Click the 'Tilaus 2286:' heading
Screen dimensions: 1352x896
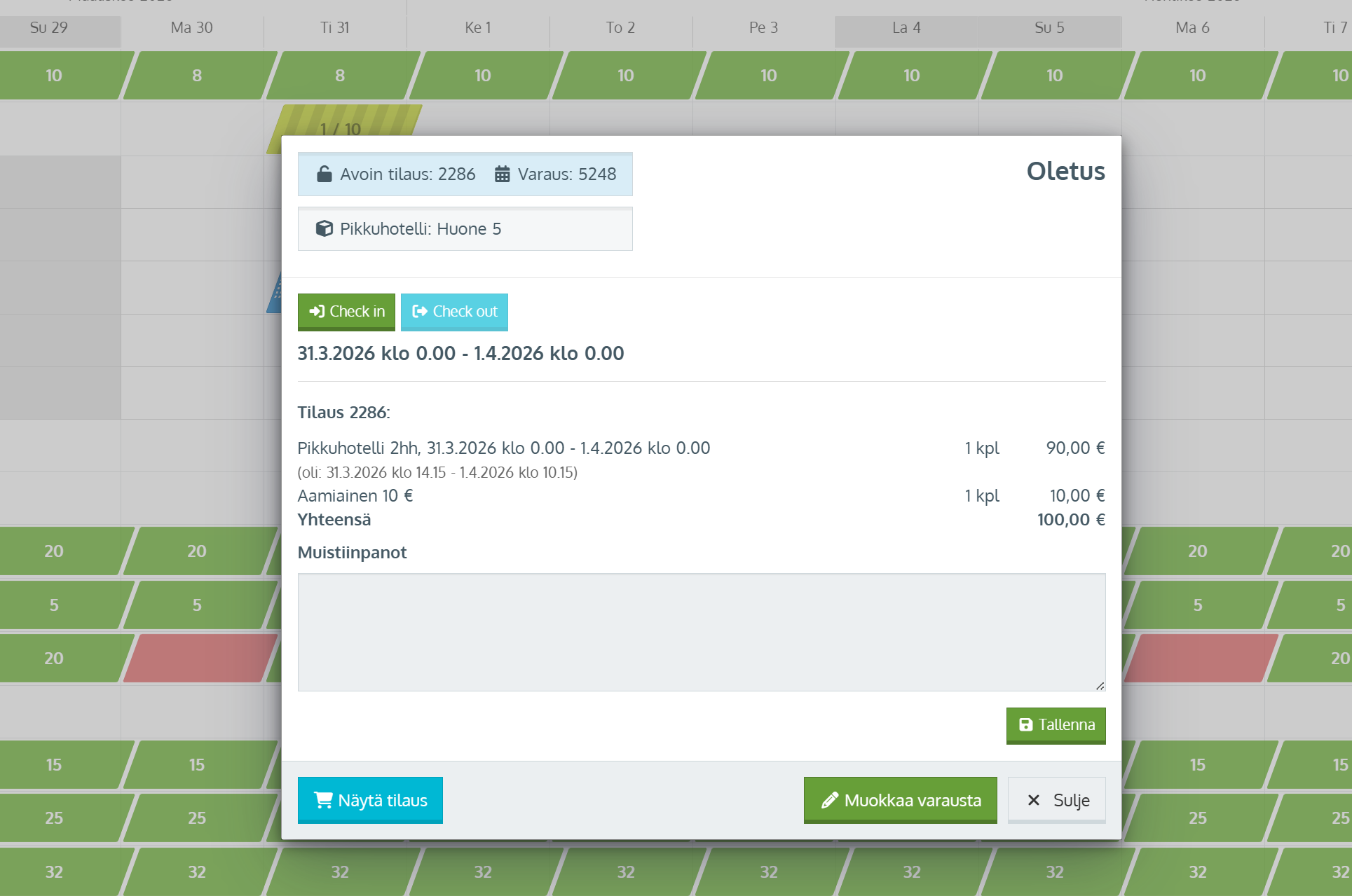pos(344,412)
